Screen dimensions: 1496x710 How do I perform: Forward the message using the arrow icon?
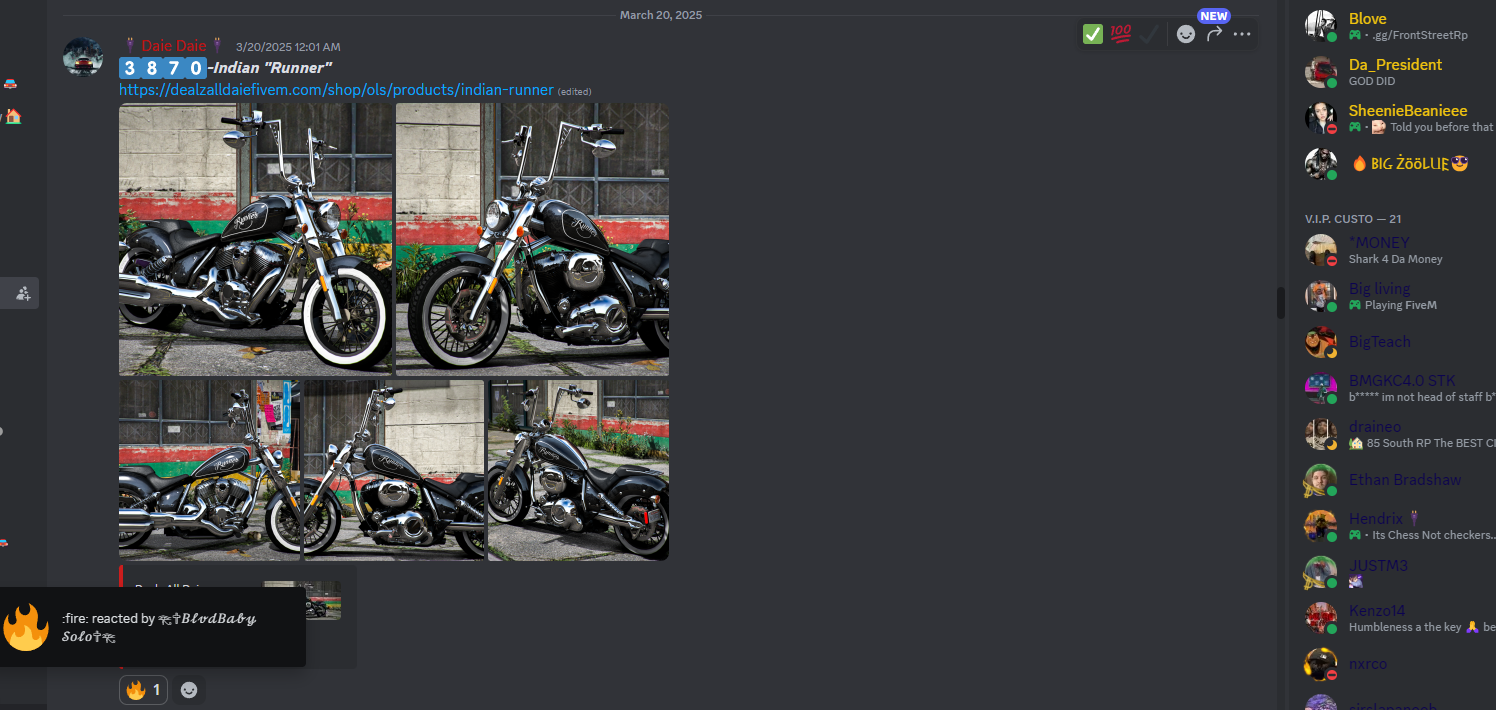[1214, 34]
